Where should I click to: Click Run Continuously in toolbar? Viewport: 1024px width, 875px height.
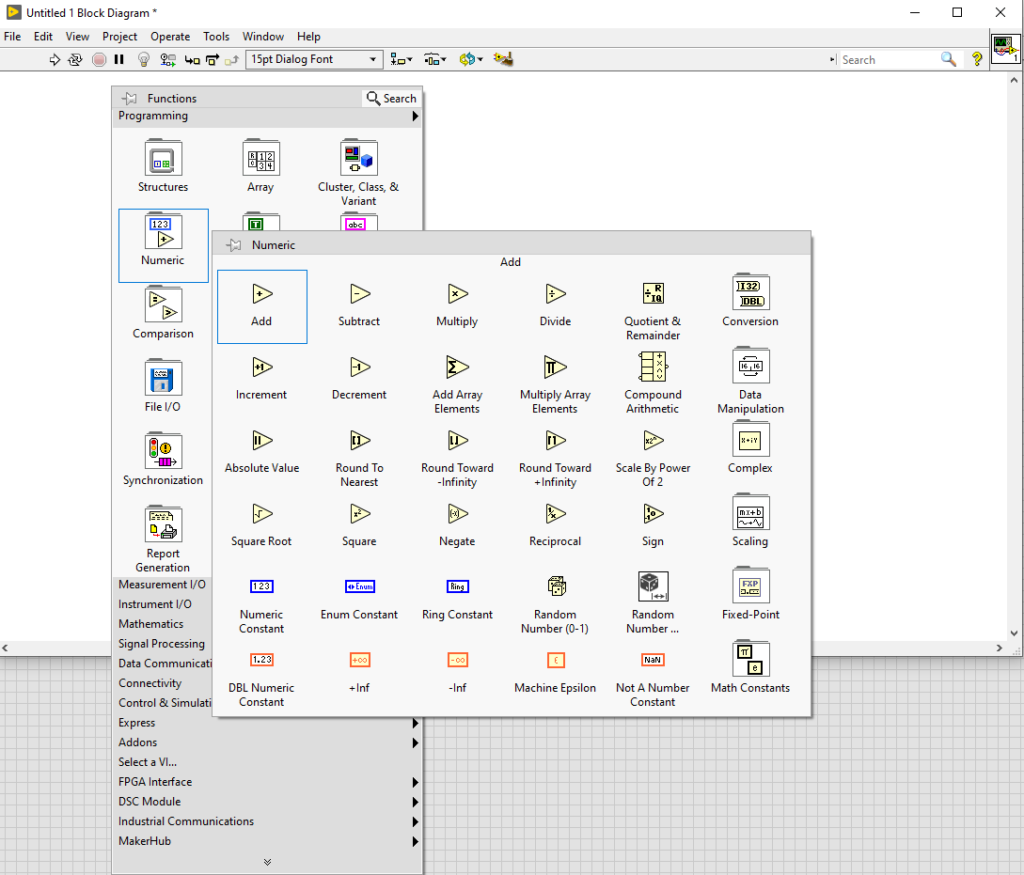coord(76,59)
